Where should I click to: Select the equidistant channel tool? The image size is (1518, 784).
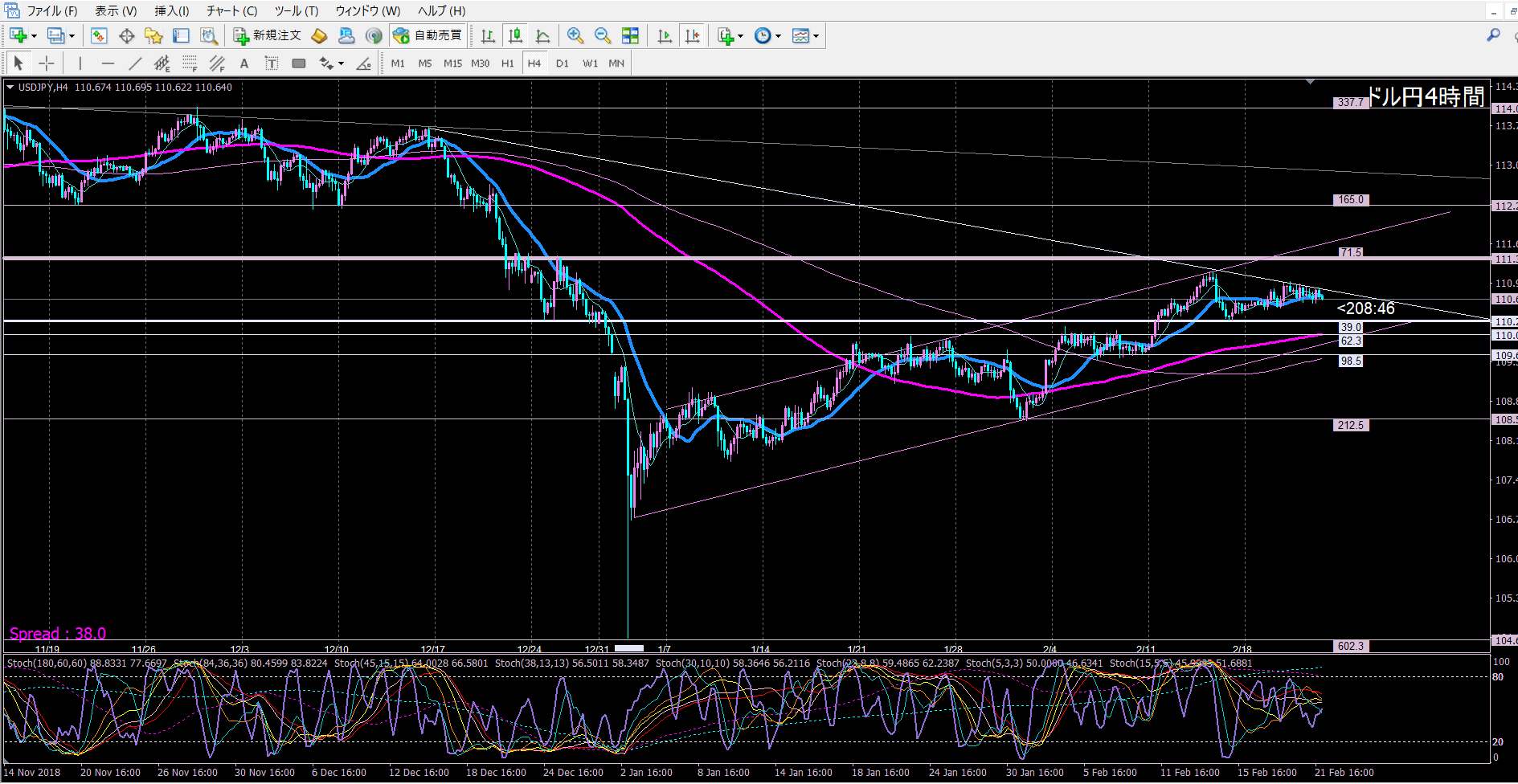(x=162, y=63)
